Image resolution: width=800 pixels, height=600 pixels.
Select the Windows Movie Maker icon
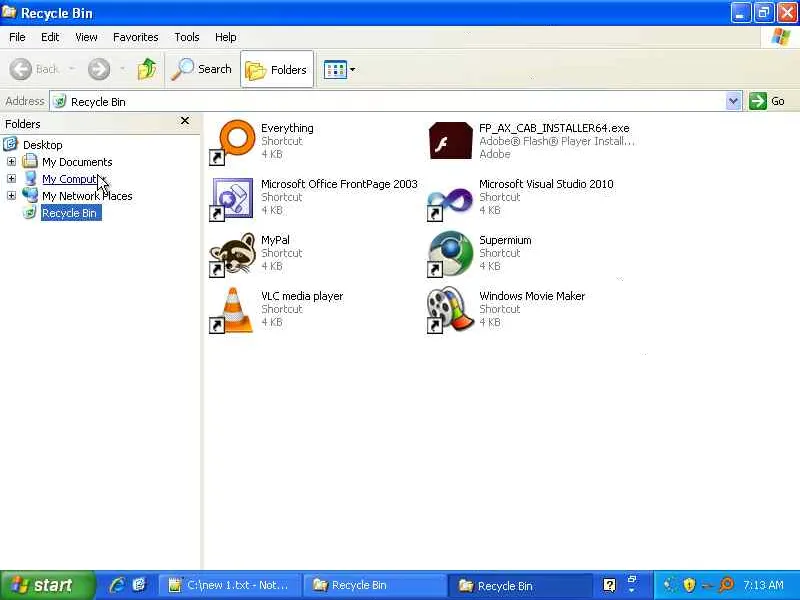[x=450, y=310]
